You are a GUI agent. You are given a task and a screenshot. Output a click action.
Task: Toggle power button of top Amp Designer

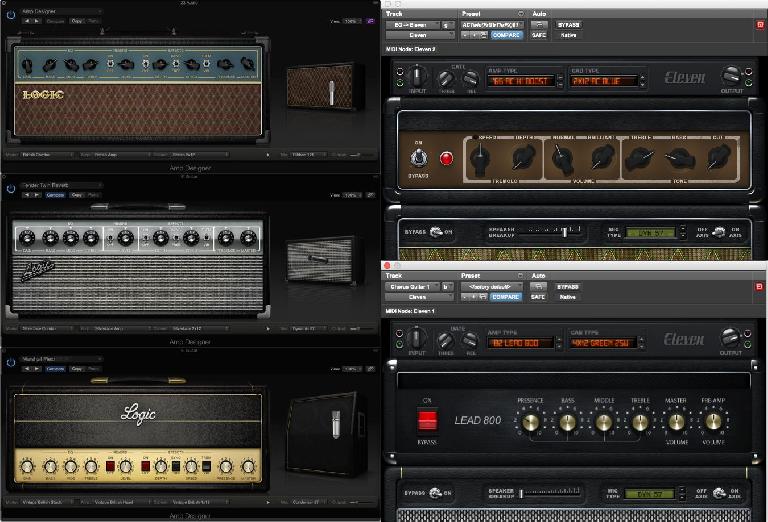coord(11,15)
